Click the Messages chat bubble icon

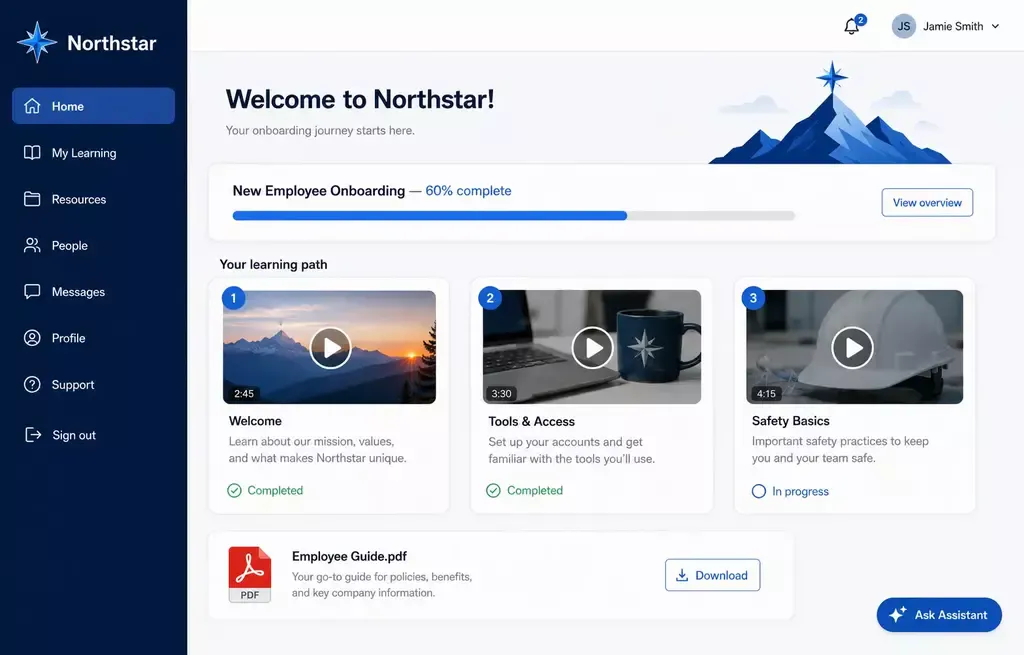(x=32, y=291)
